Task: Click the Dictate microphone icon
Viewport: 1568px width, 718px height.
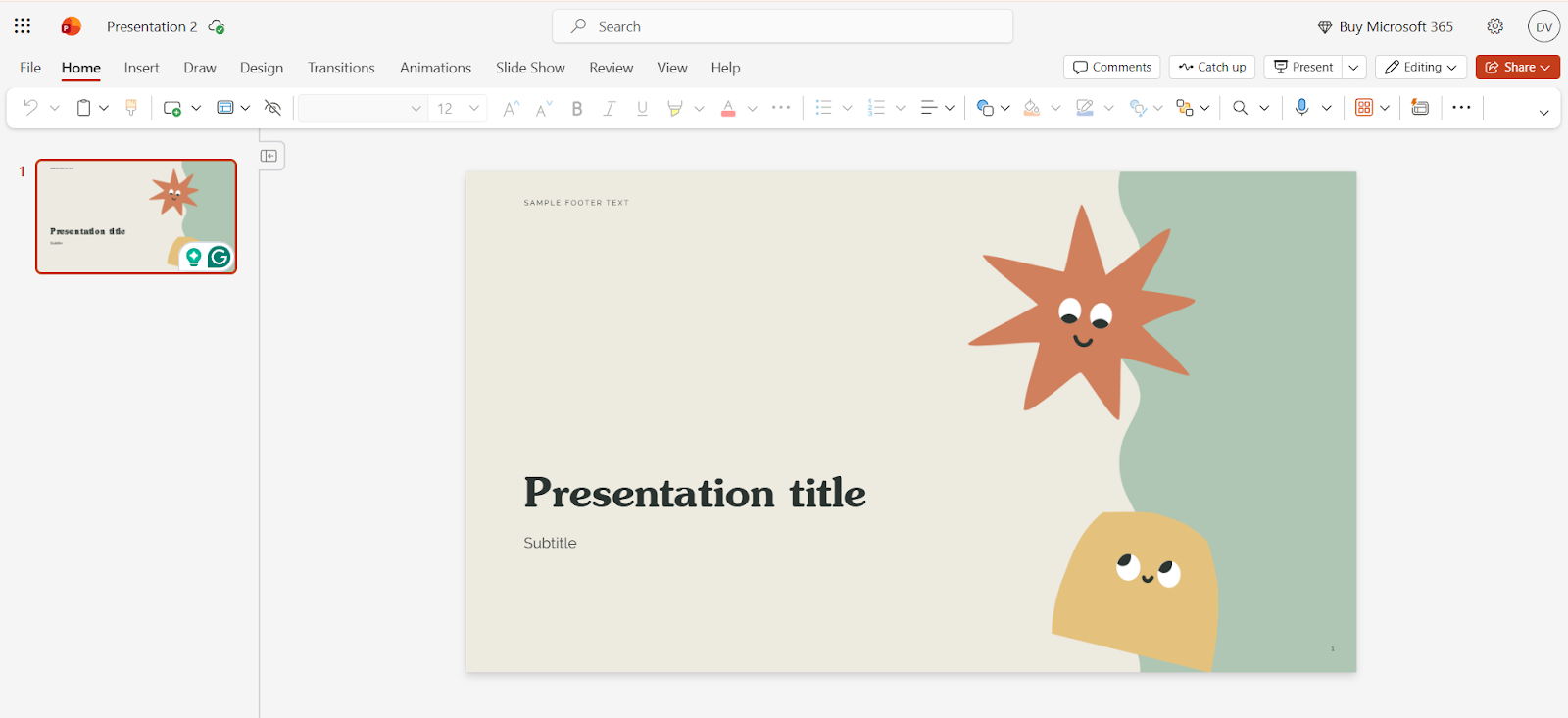Action: [x=1301, y=108]
